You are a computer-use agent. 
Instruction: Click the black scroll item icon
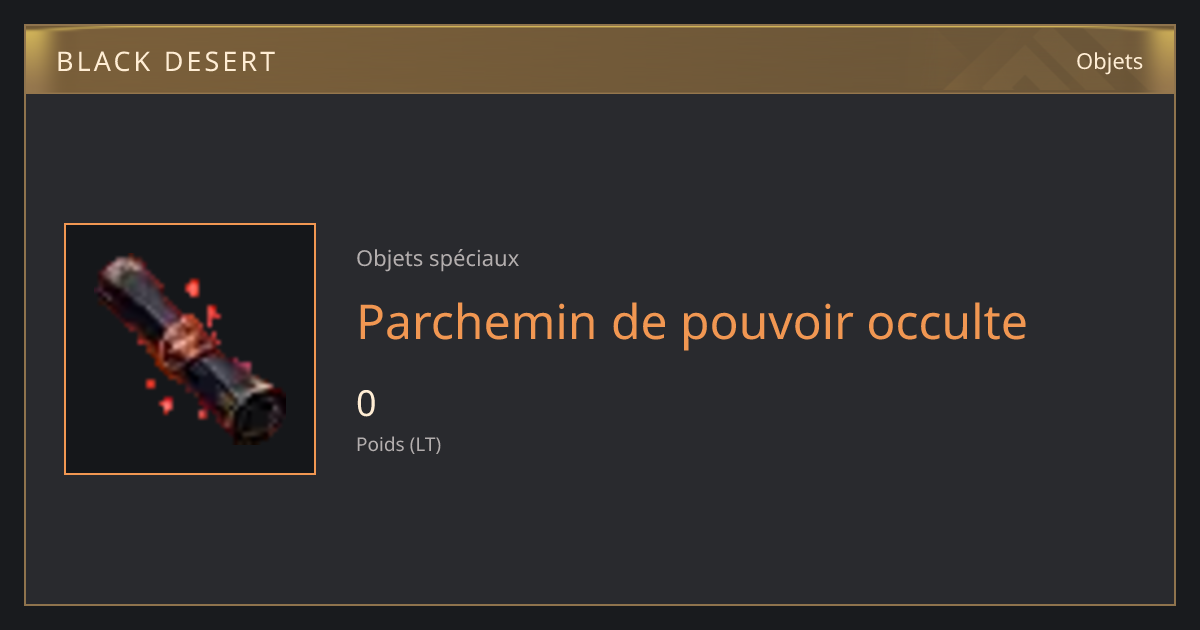point(190,349)
